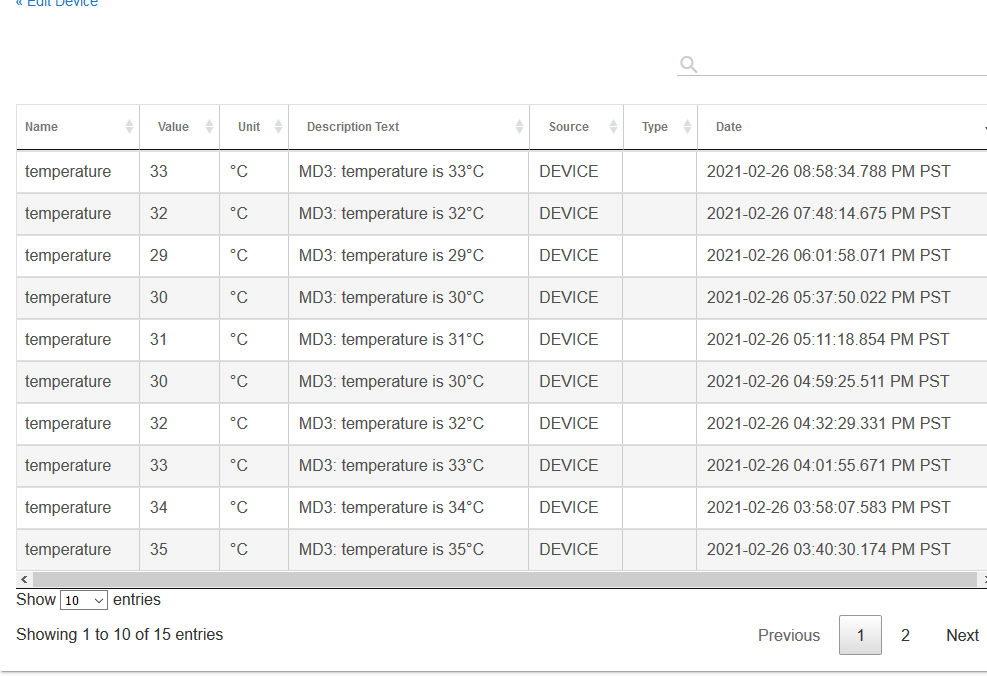Sort table by Value column arrows
987x676 pixels.
(x=209, y=127)
